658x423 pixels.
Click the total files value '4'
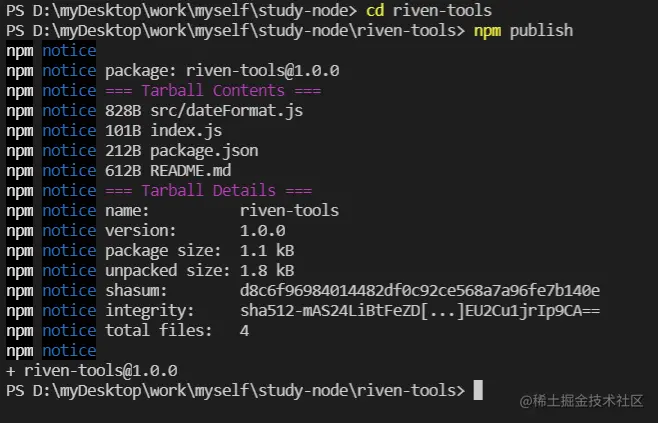click(x=245, y=331)
